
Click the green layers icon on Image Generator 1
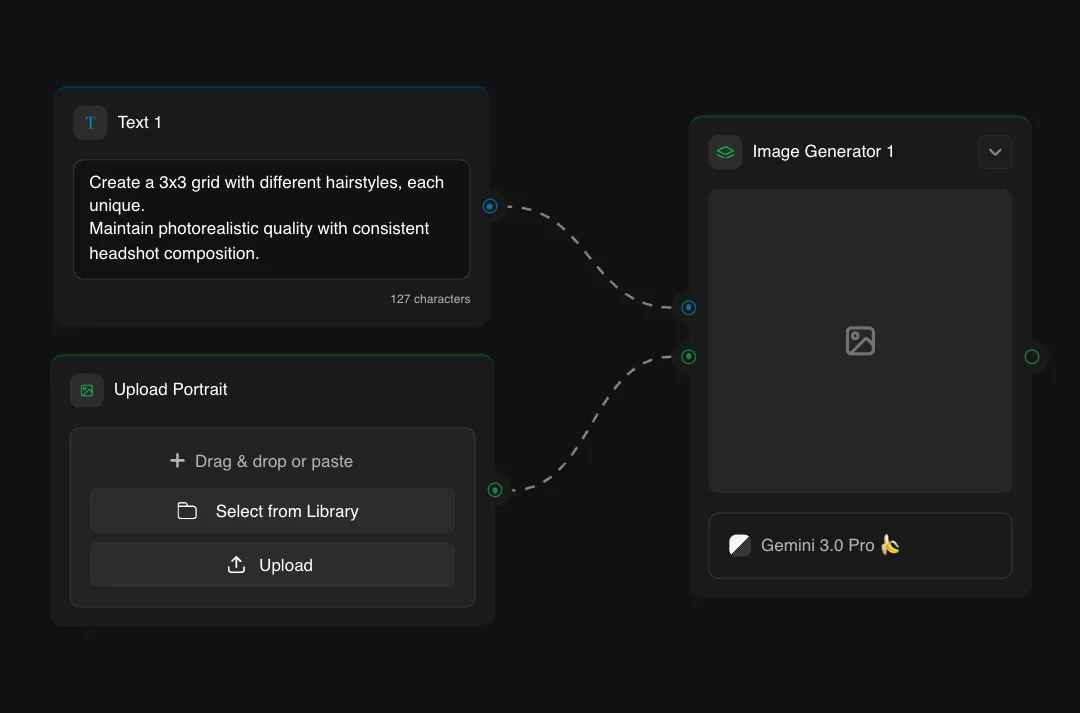click(725, 152)
